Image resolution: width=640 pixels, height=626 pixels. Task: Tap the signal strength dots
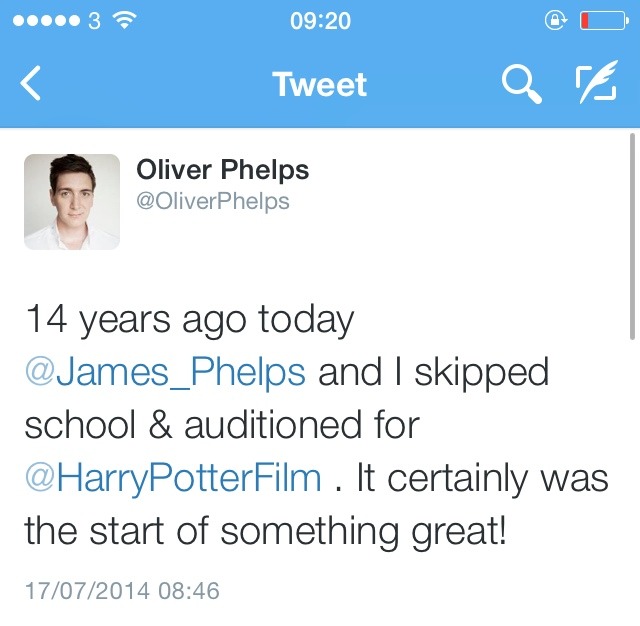click(x=43, y=20)
